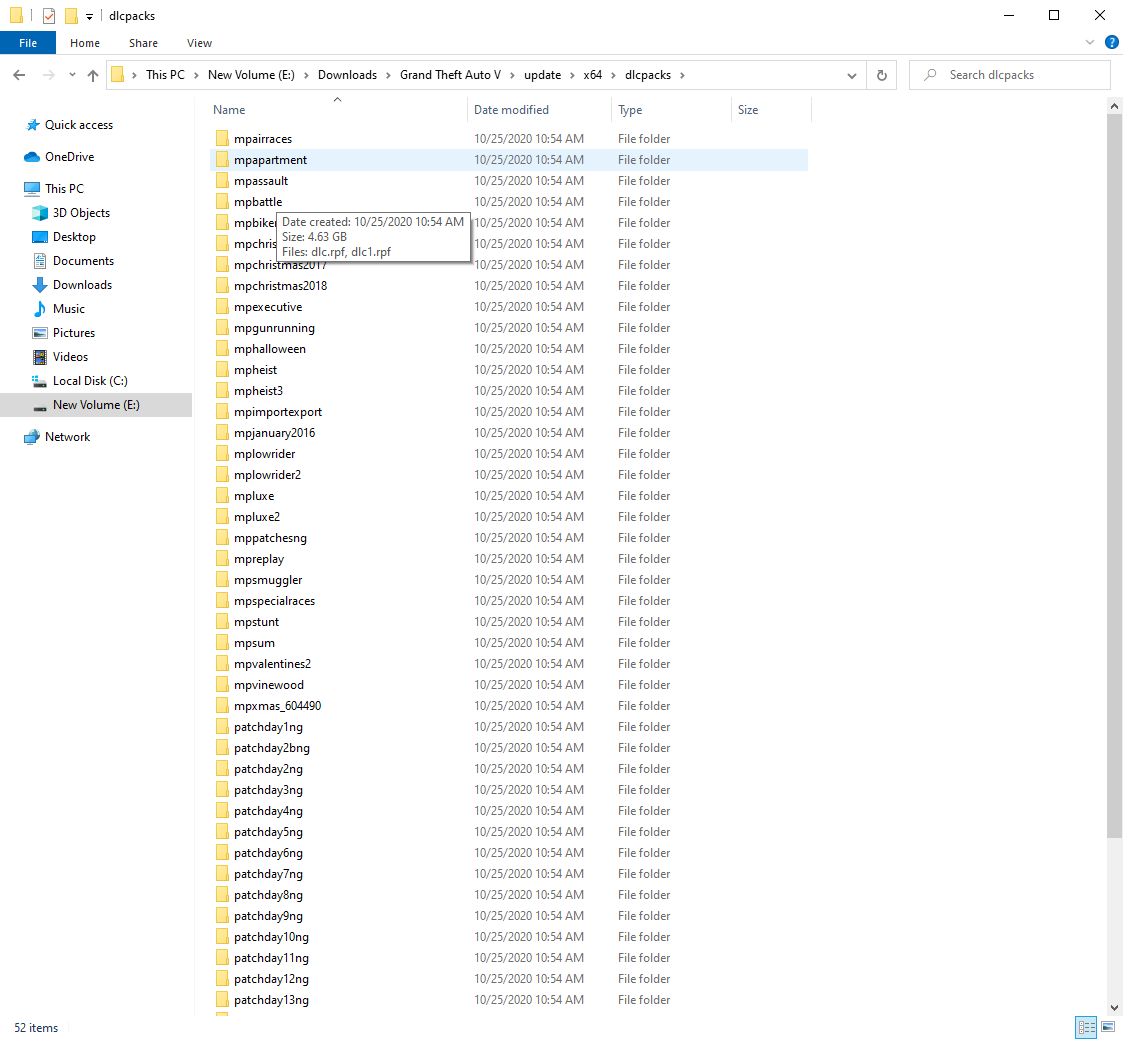Click the scrollbar up arrow

[1114, 106]
